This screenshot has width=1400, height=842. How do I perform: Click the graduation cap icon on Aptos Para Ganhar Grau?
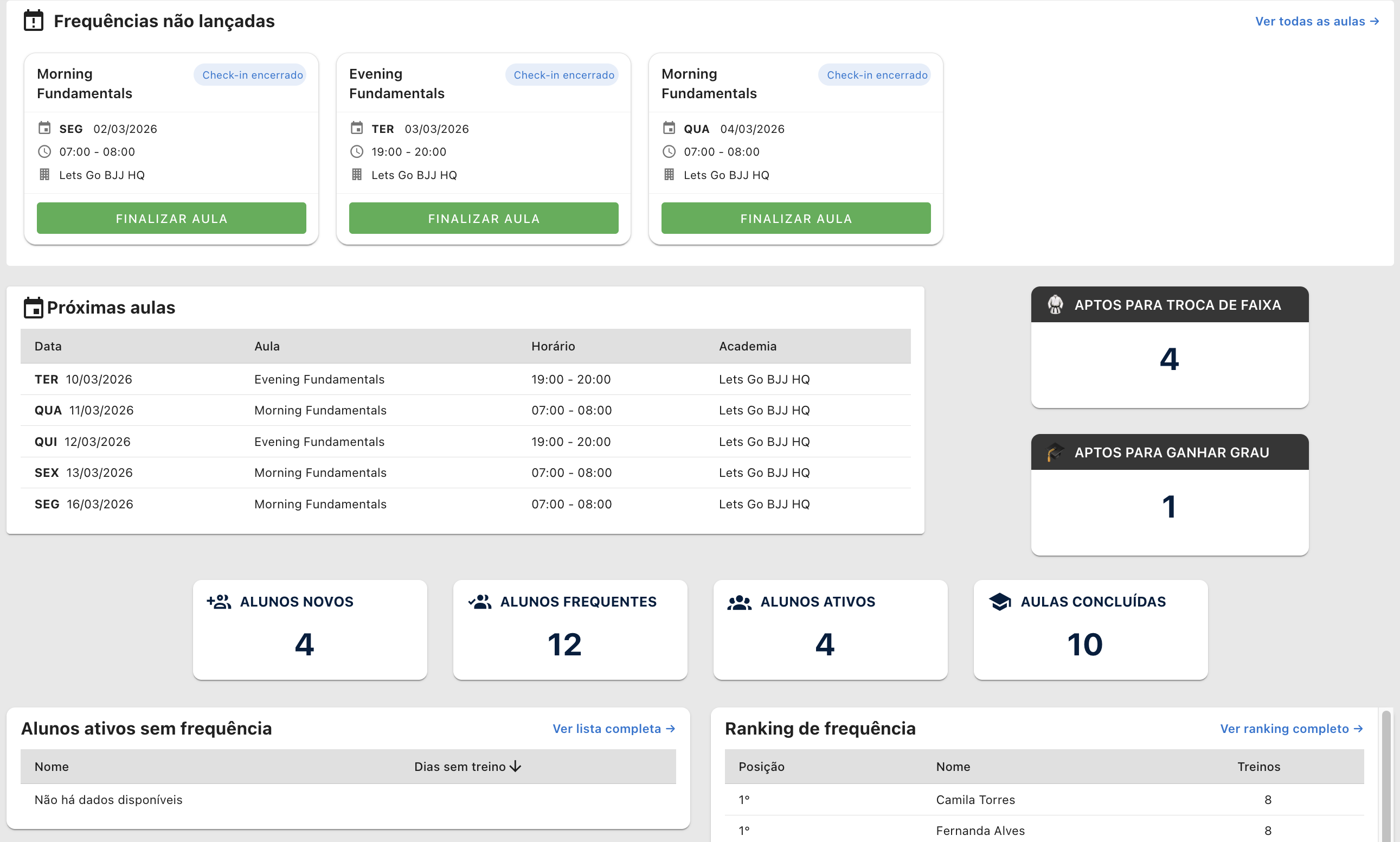coord(1055,451)
